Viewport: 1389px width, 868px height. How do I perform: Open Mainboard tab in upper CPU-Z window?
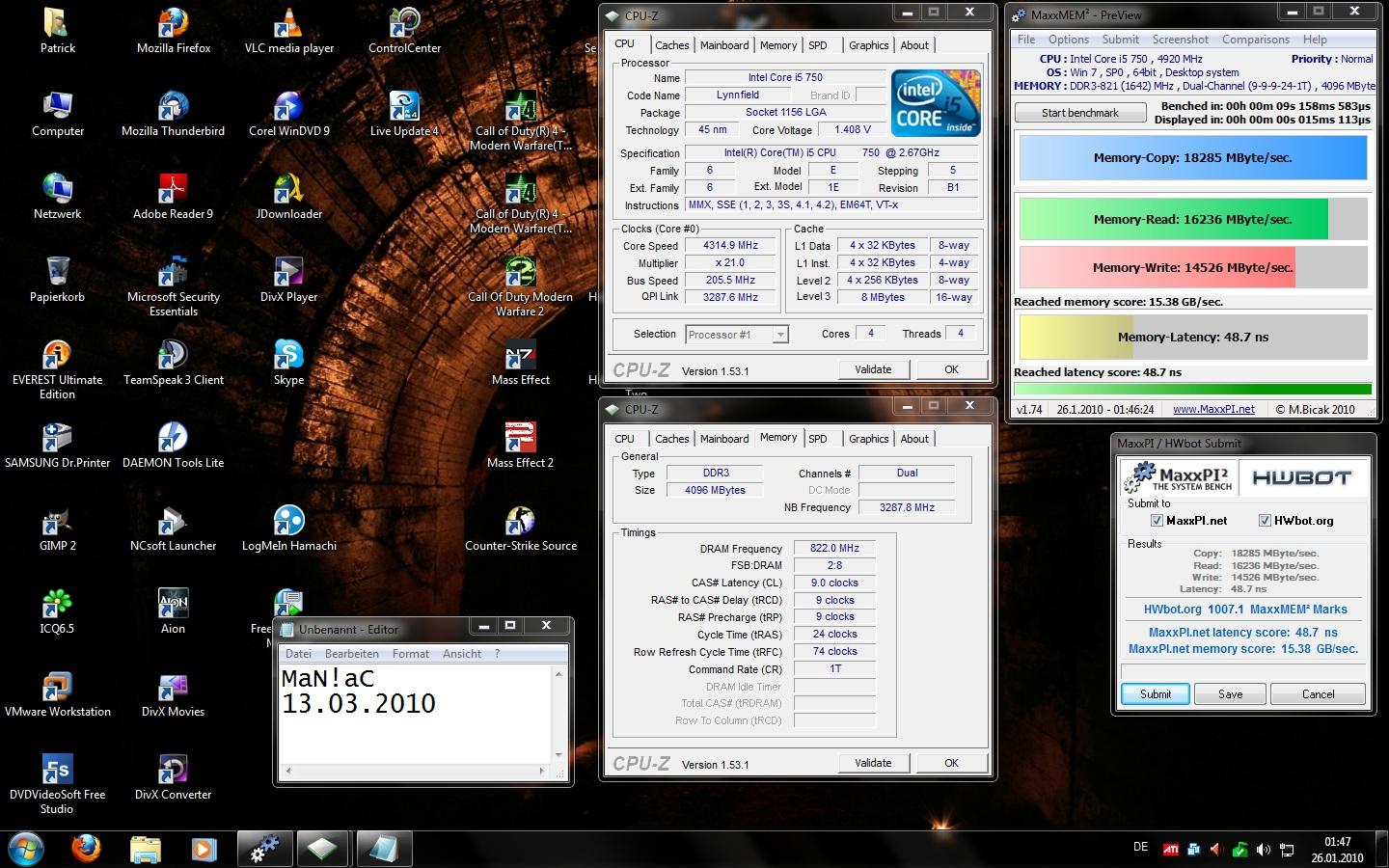click(724, 45)
